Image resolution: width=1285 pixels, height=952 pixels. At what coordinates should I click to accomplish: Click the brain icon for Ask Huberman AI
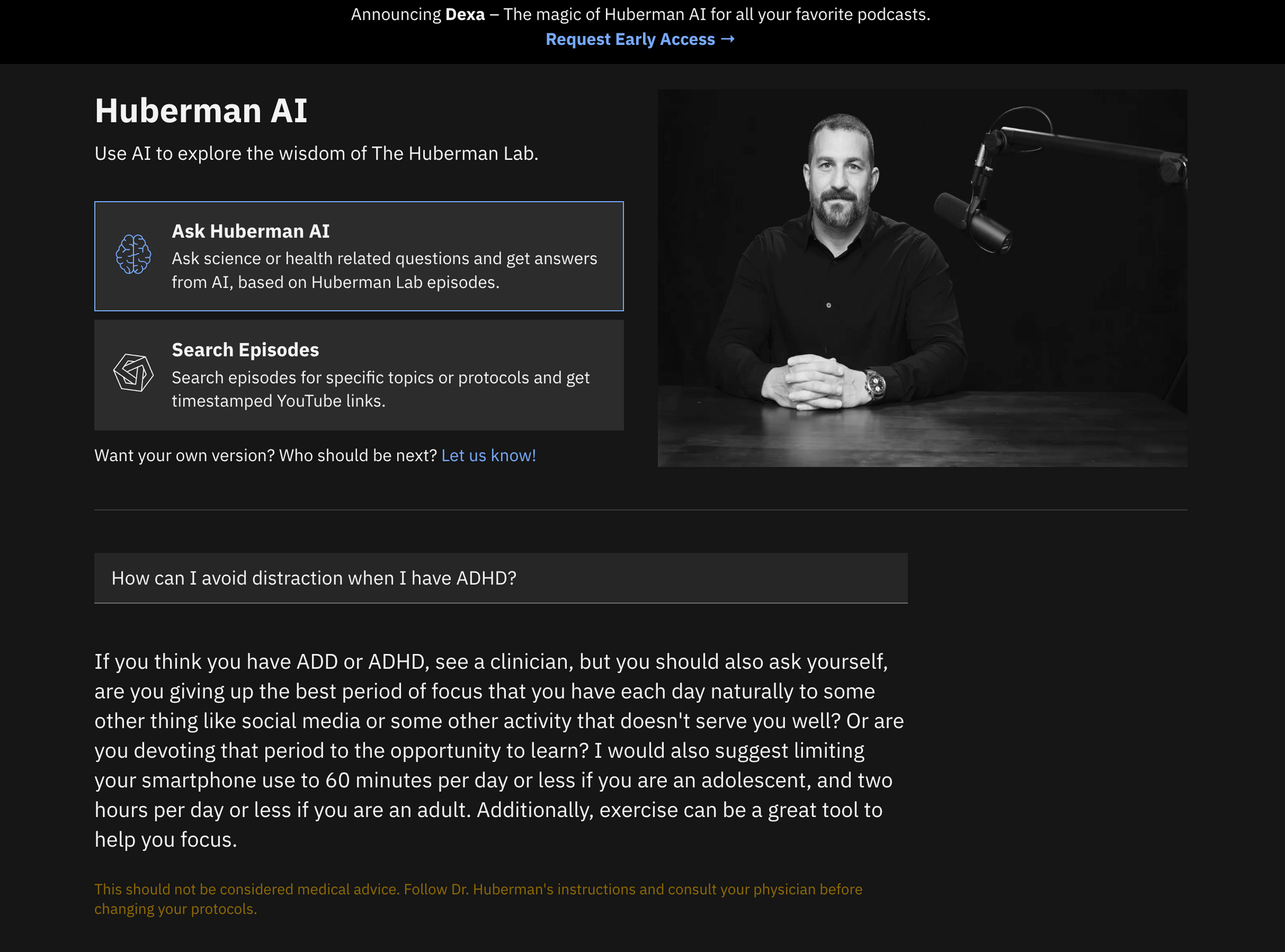[x=134, y=254]
